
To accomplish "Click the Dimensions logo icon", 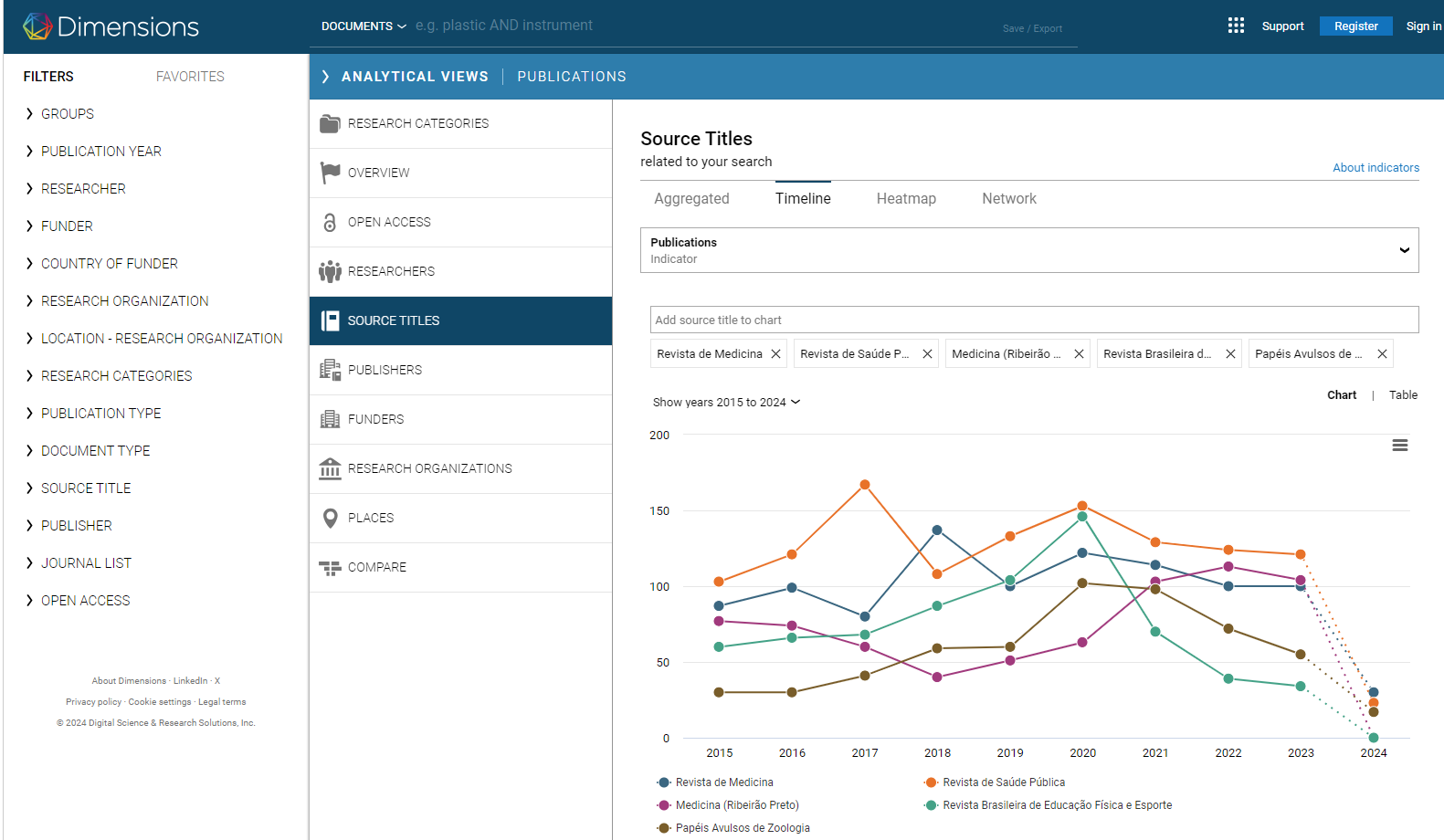I will (x=37, y=26).
